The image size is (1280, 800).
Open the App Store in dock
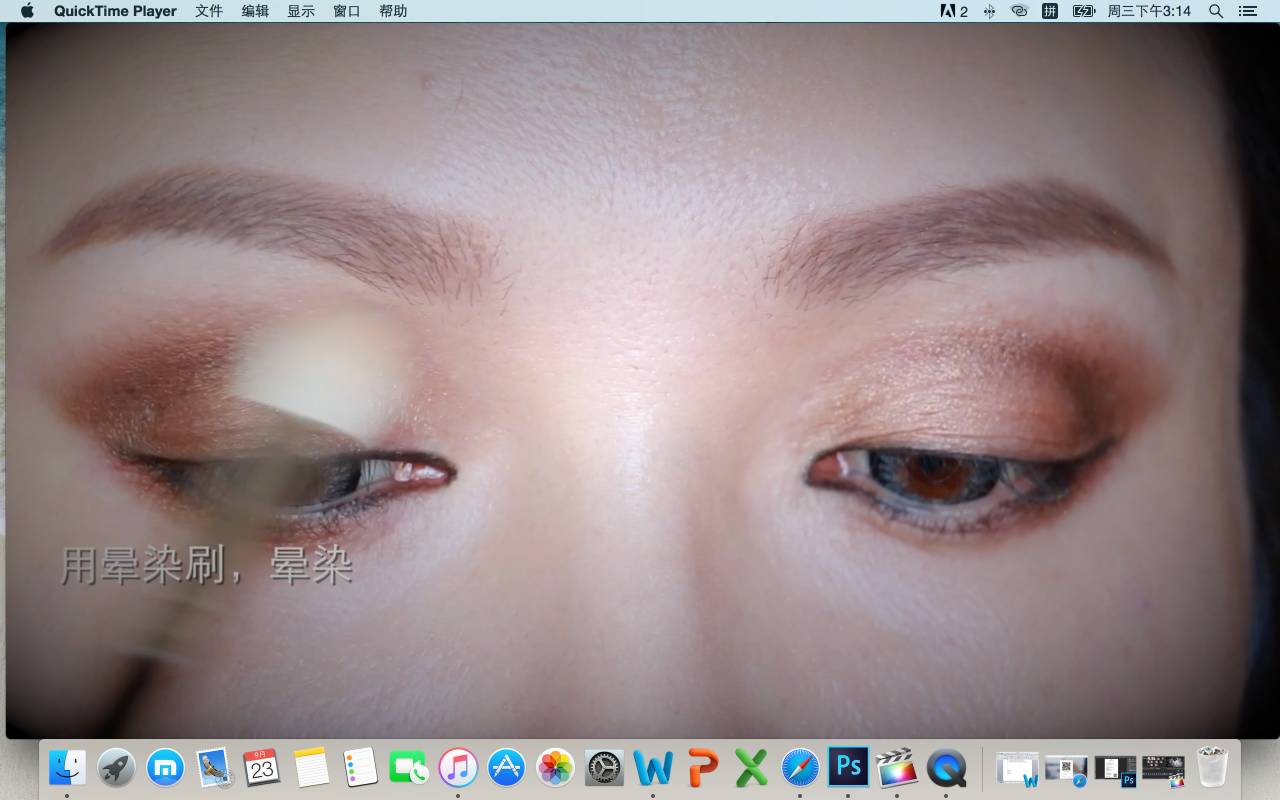click(506, 768)
